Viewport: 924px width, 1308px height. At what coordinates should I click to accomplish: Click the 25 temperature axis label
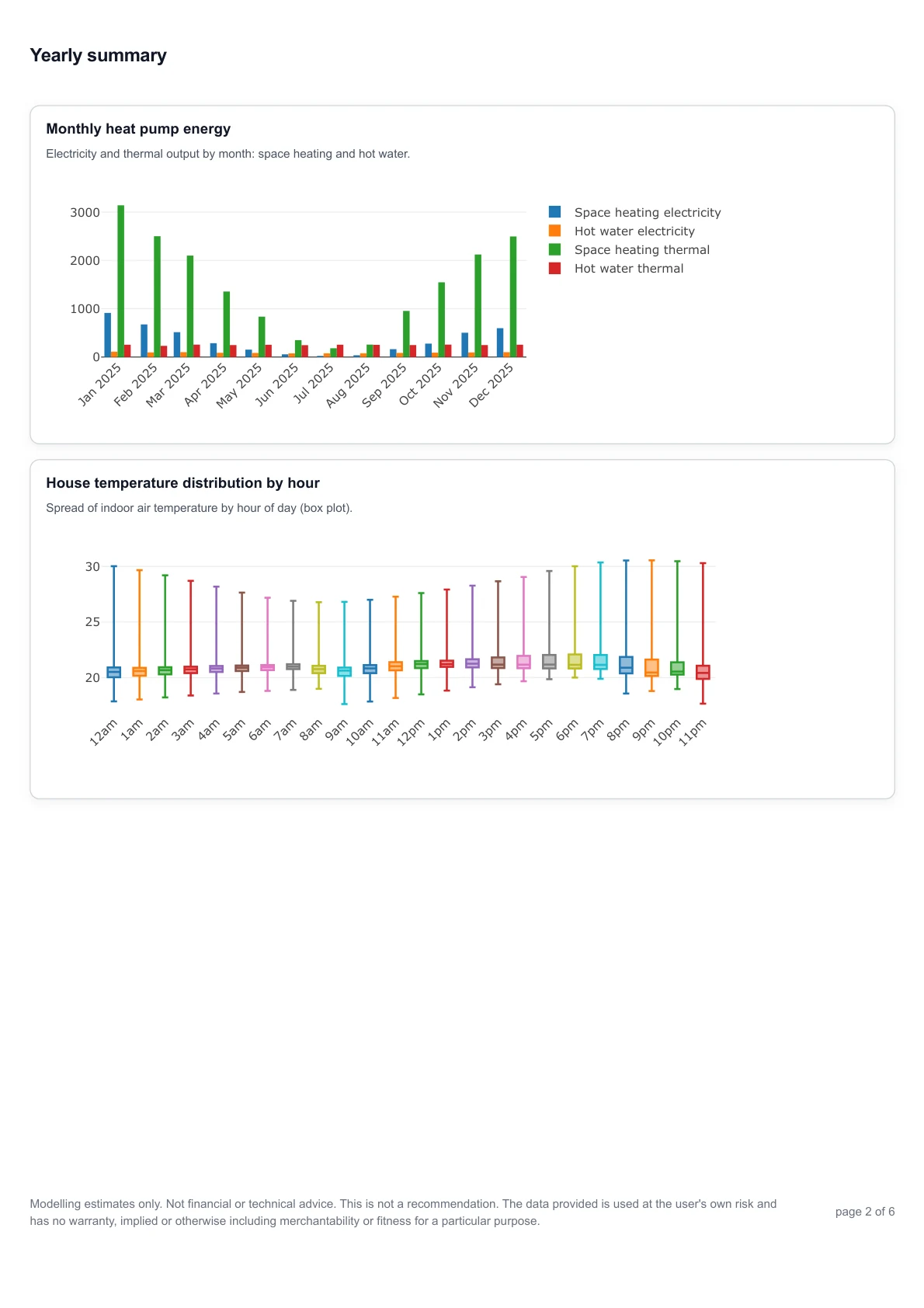[x=92, y=621]
